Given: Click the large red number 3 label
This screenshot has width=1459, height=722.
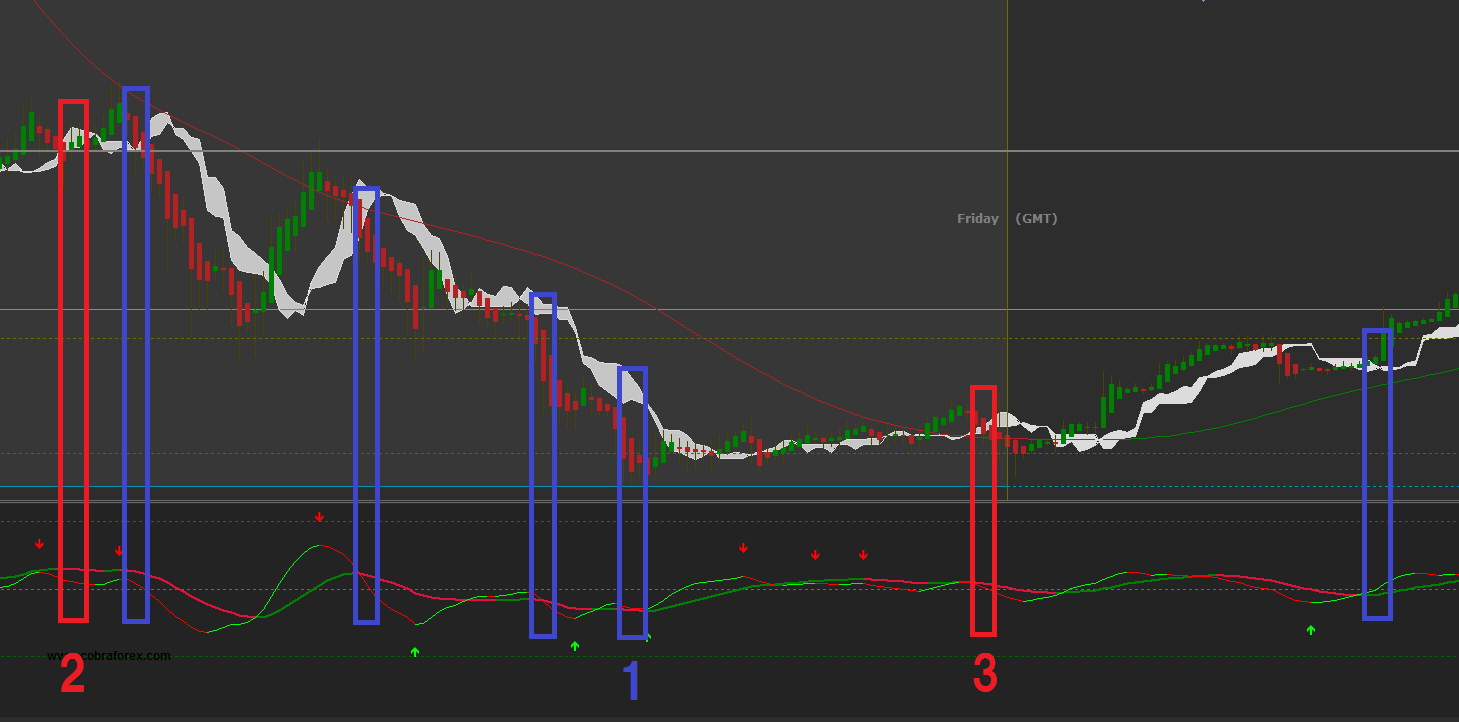Looking at the screenshot, I should pyautogui.click(x=985, y=675).
